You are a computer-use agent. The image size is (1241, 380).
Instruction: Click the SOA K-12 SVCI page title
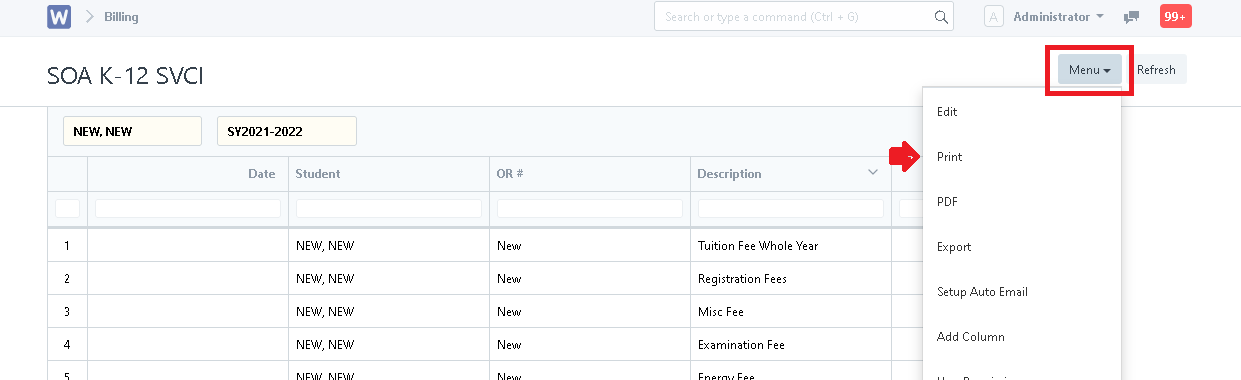[125, 76]
